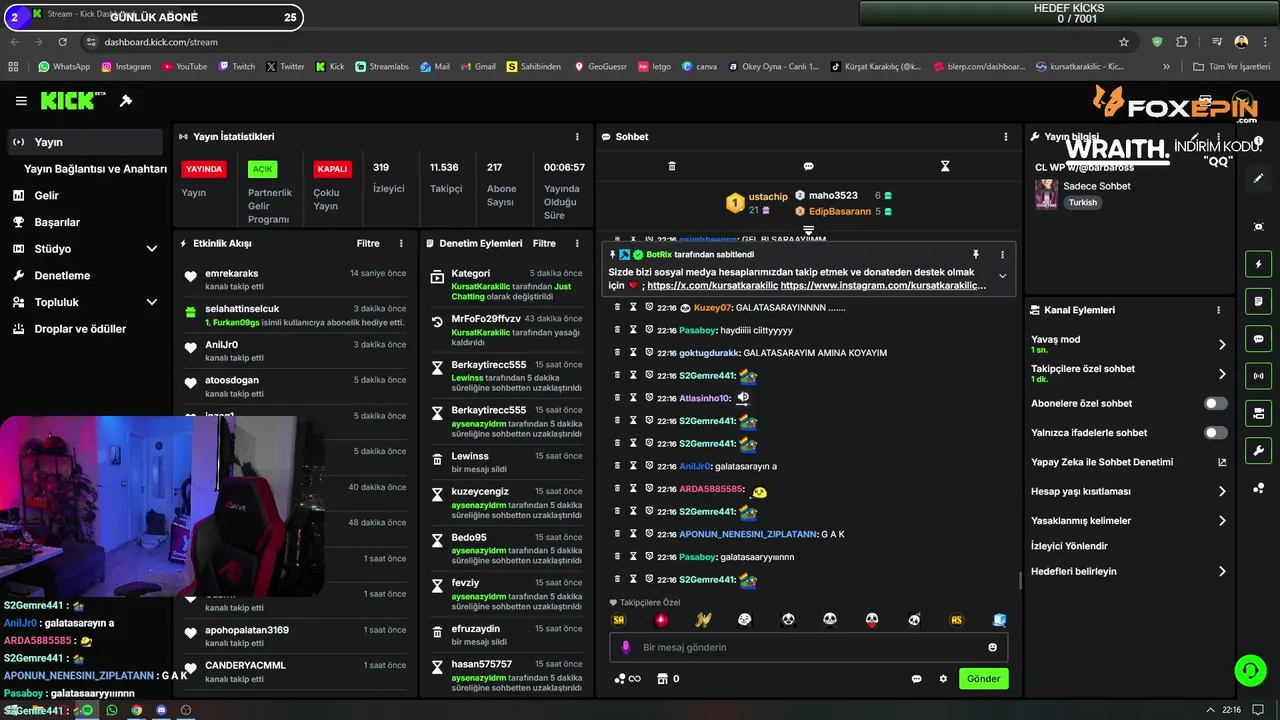
Task: Open the x.com/kursatkarakilic link
Action: [x=711, y=286]
